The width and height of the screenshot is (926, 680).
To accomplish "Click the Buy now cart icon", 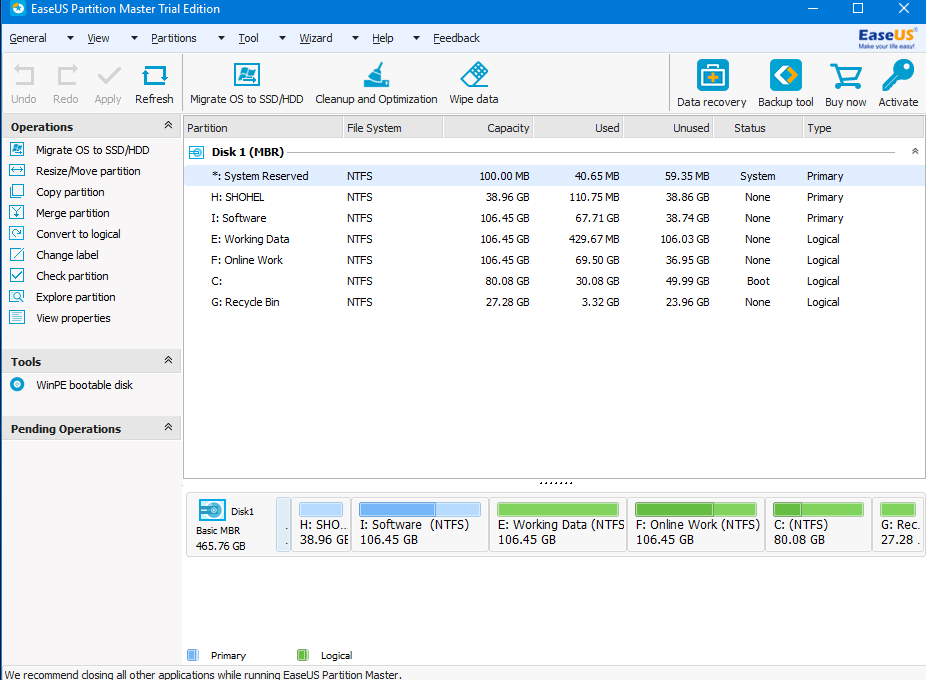I will 845,77.
